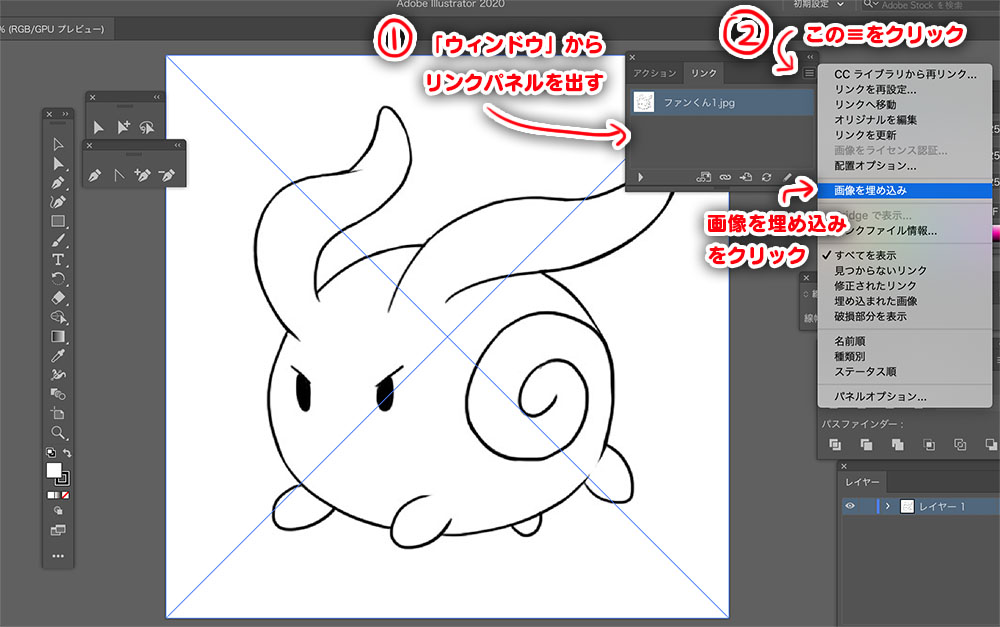Select the Curvature tool
Screen dimensions: 1000x627
(x=58, y=202)
